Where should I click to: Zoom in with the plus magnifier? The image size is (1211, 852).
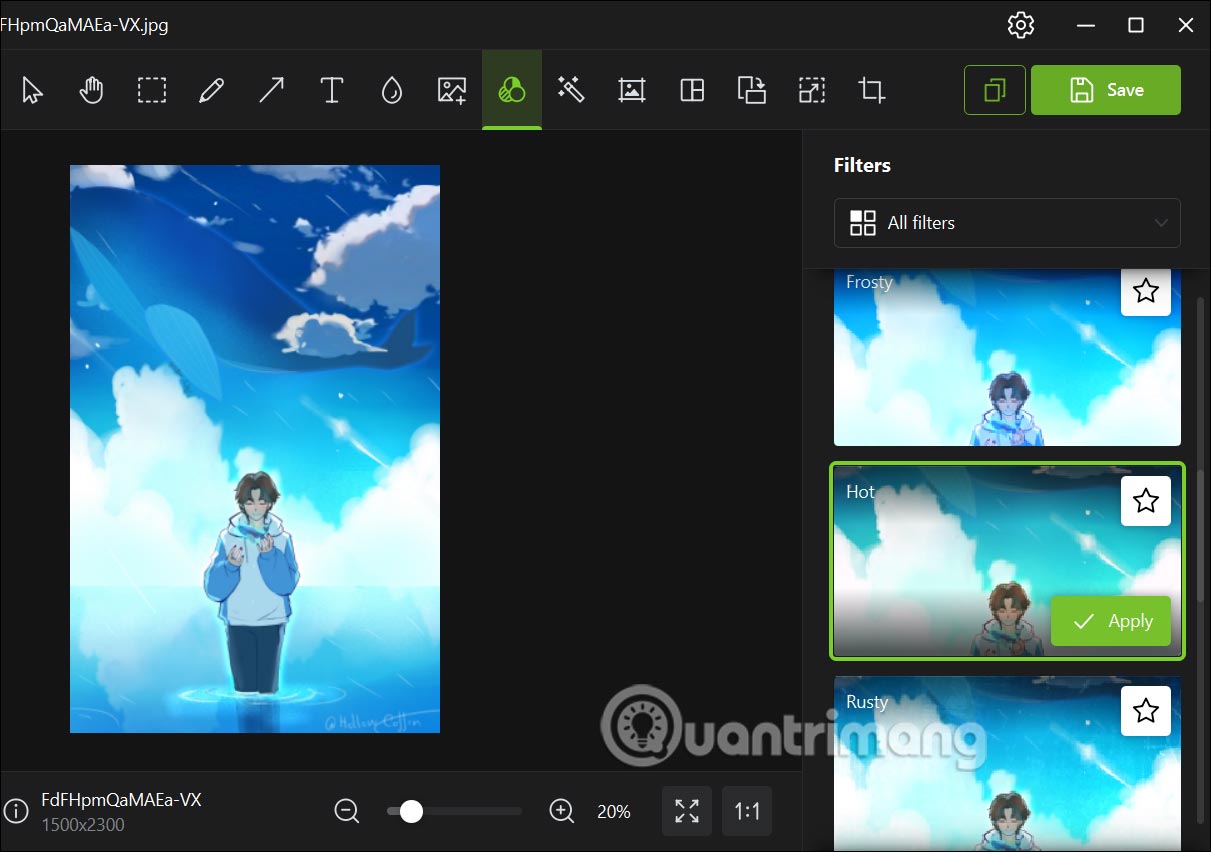click(x=562, y=811)
